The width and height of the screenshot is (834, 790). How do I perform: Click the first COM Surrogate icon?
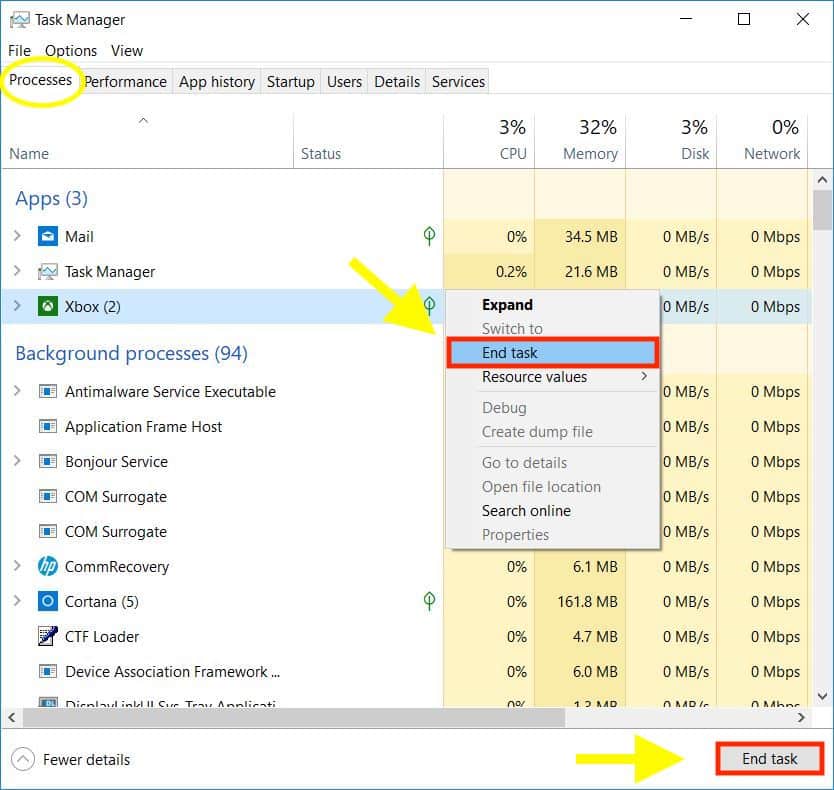coord(47,496)
